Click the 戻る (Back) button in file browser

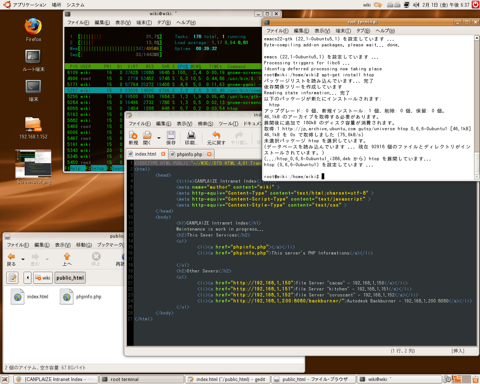(x=11, y=259)
